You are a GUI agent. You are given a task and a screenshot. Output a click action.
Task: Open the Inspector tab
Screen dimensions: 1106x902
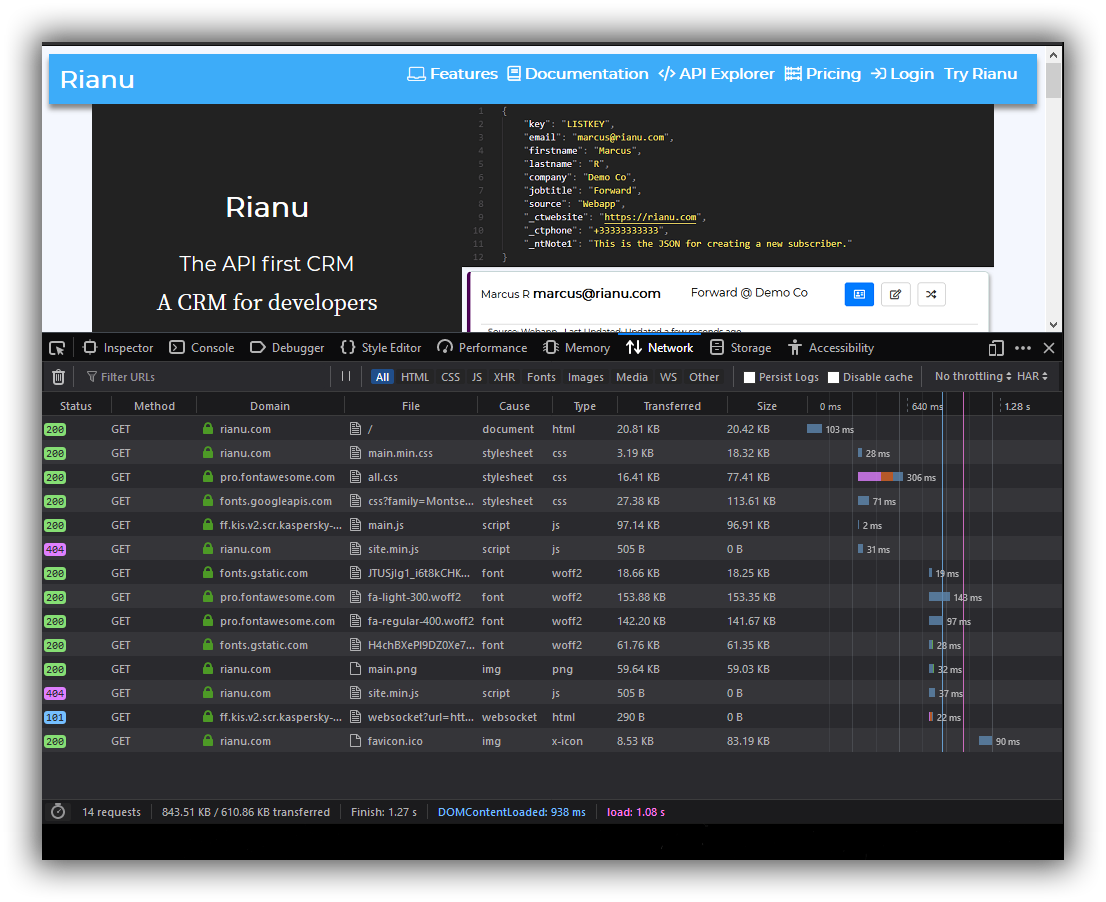118,348
